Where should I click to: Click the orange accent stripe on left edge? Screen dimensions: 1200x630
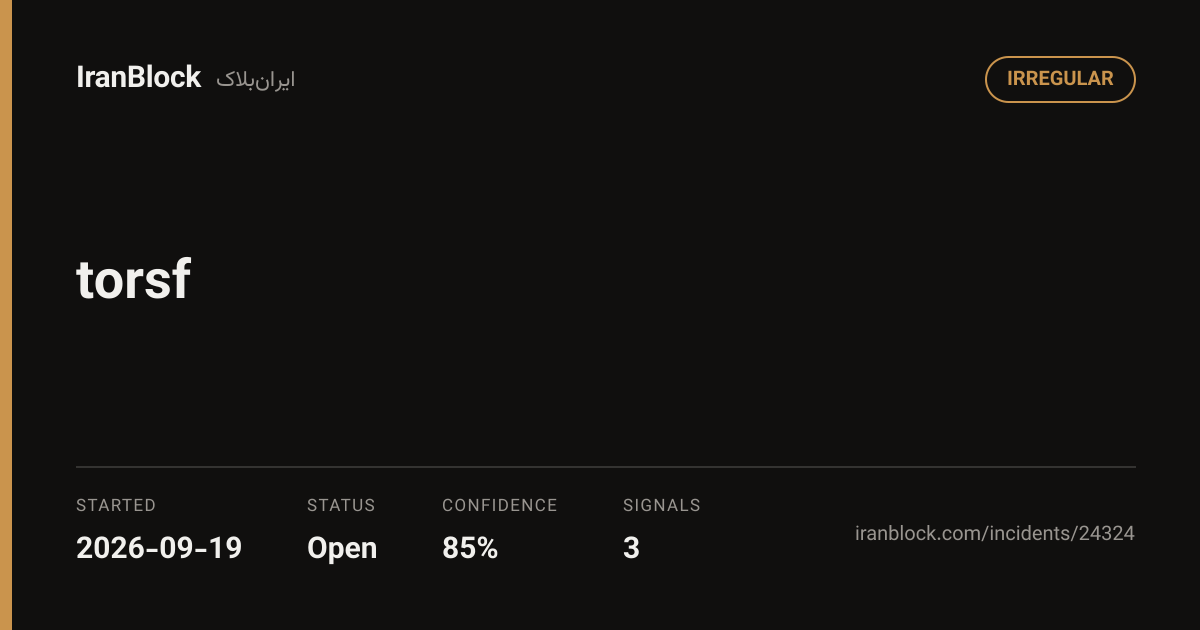(x=6, y=315)
